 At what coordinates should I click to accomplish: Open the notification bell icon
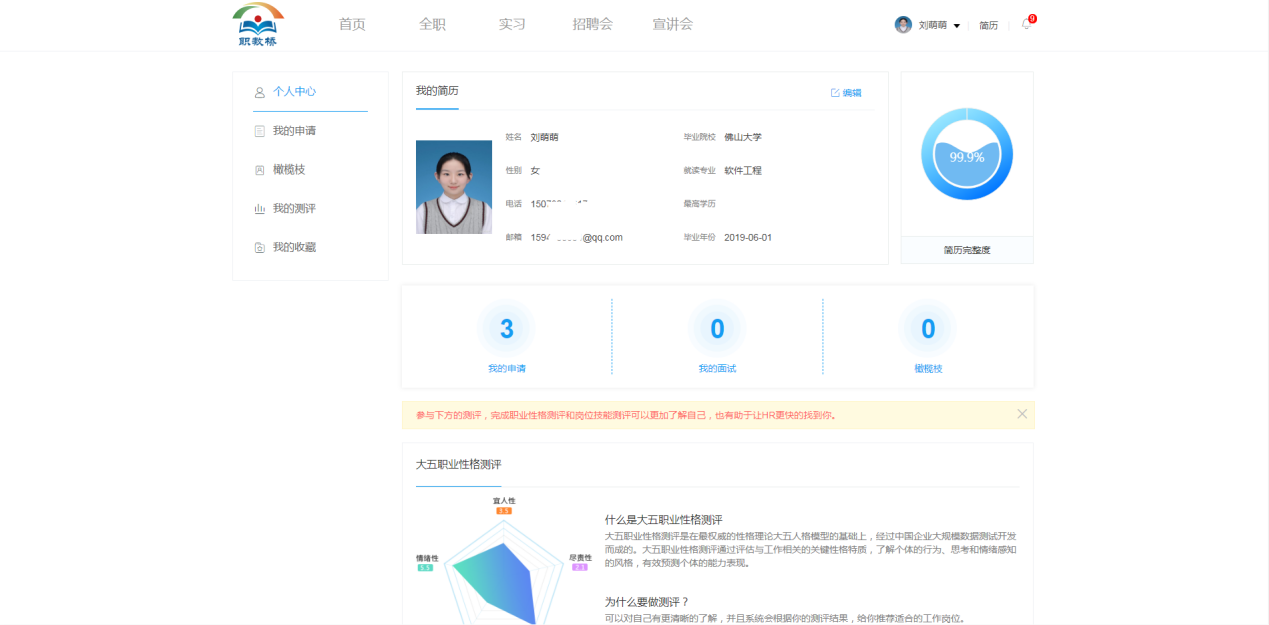(1026, 25)
